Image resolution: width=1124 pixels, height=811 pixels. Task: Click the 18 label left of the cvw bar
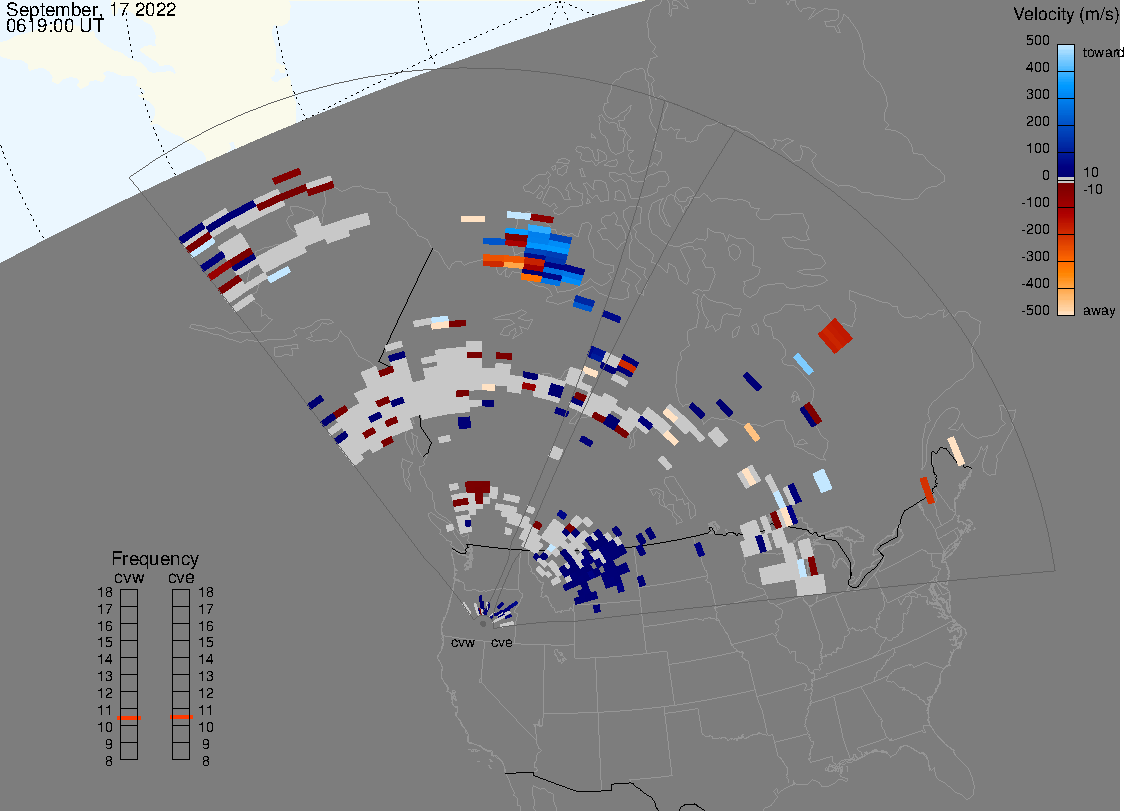point(105,592)
